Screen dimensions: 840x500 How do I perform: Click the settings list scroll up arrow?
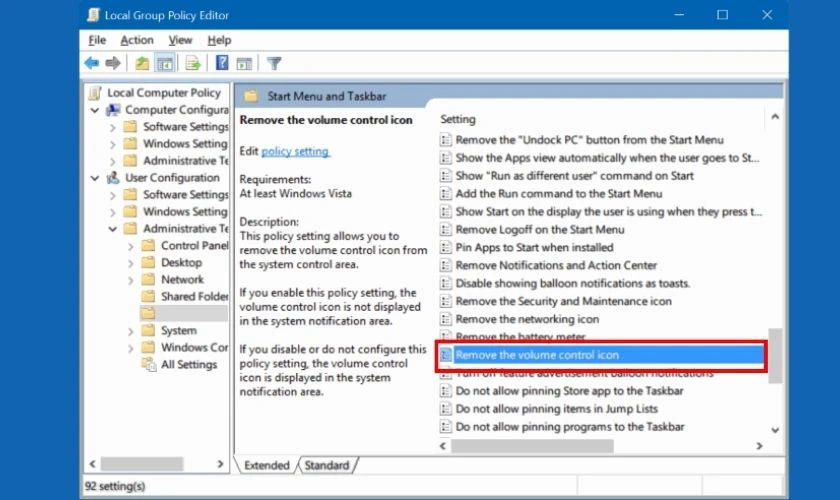coord(775,117)
